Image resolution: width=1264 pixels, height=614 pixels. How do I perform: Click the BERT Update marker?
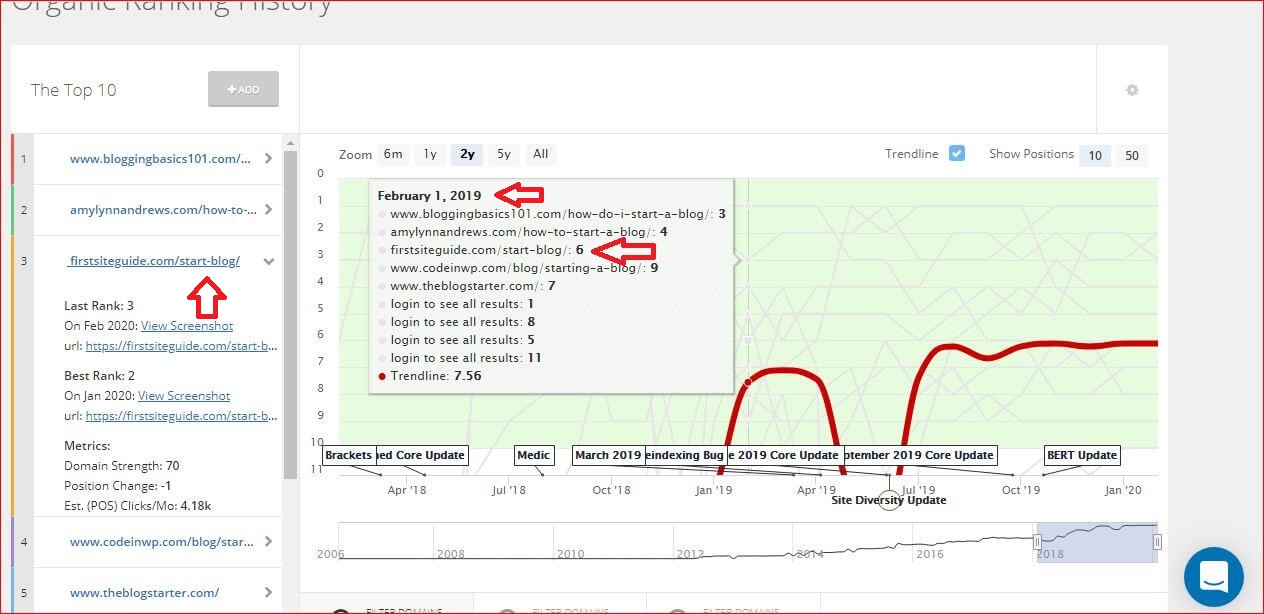click(1082, 455)
